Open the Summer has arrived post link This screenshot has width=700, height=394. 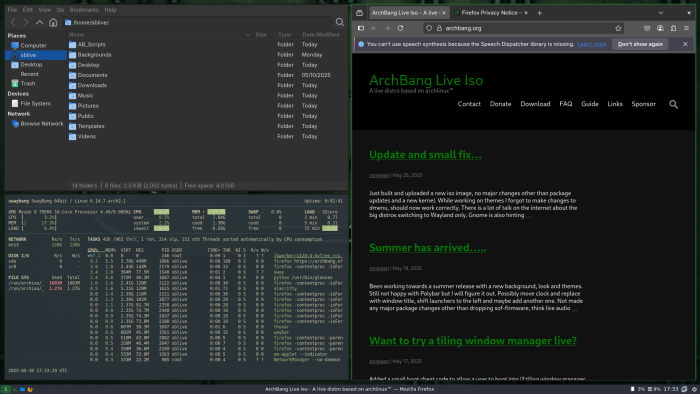pyautogui.click(x=427, y=248)
